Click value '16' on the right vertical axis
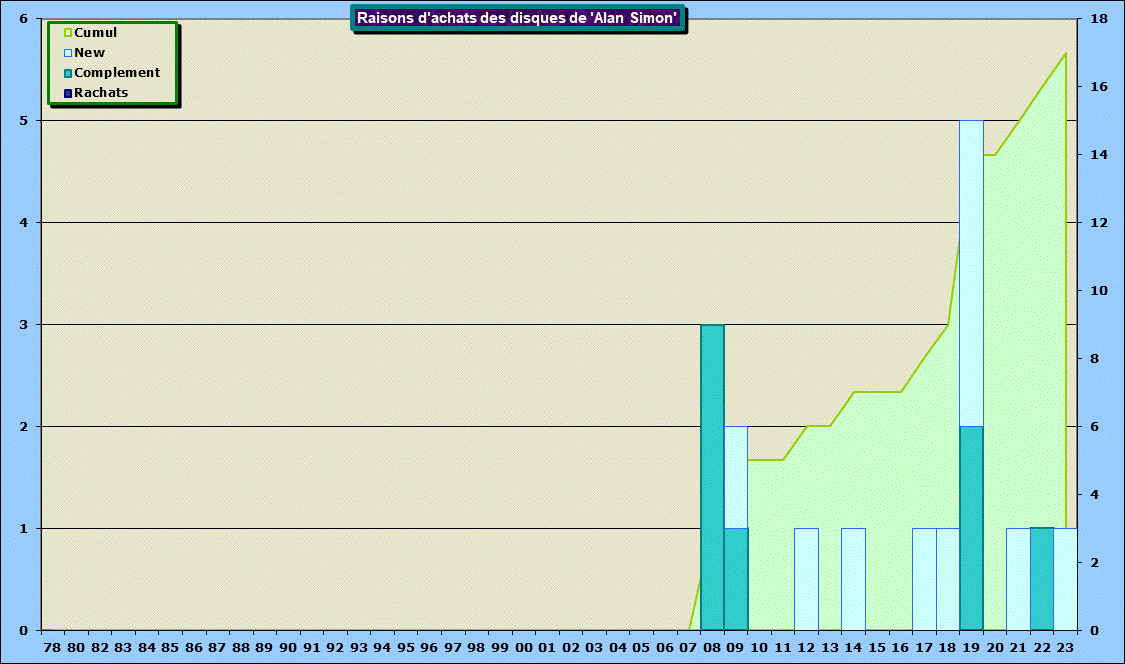This screenshot has width=1125, height=664. 1099,87
